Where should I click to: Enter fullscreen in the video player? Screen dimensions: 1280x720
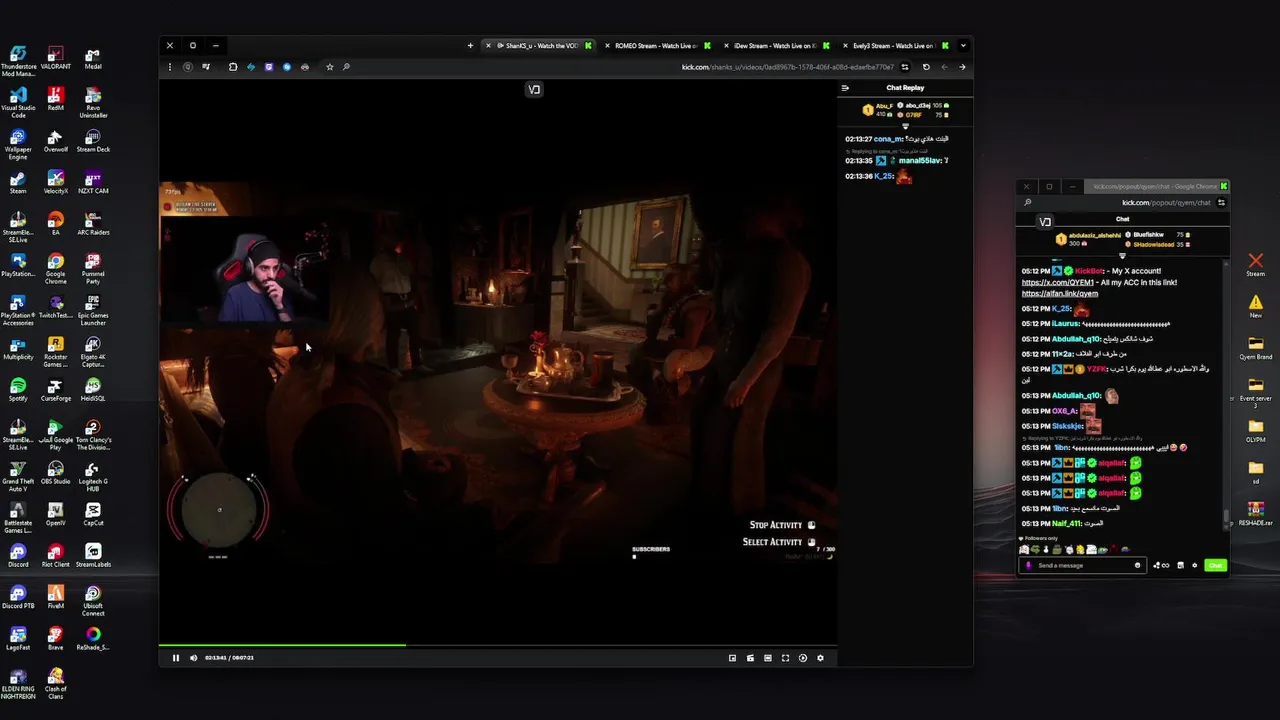785,658
